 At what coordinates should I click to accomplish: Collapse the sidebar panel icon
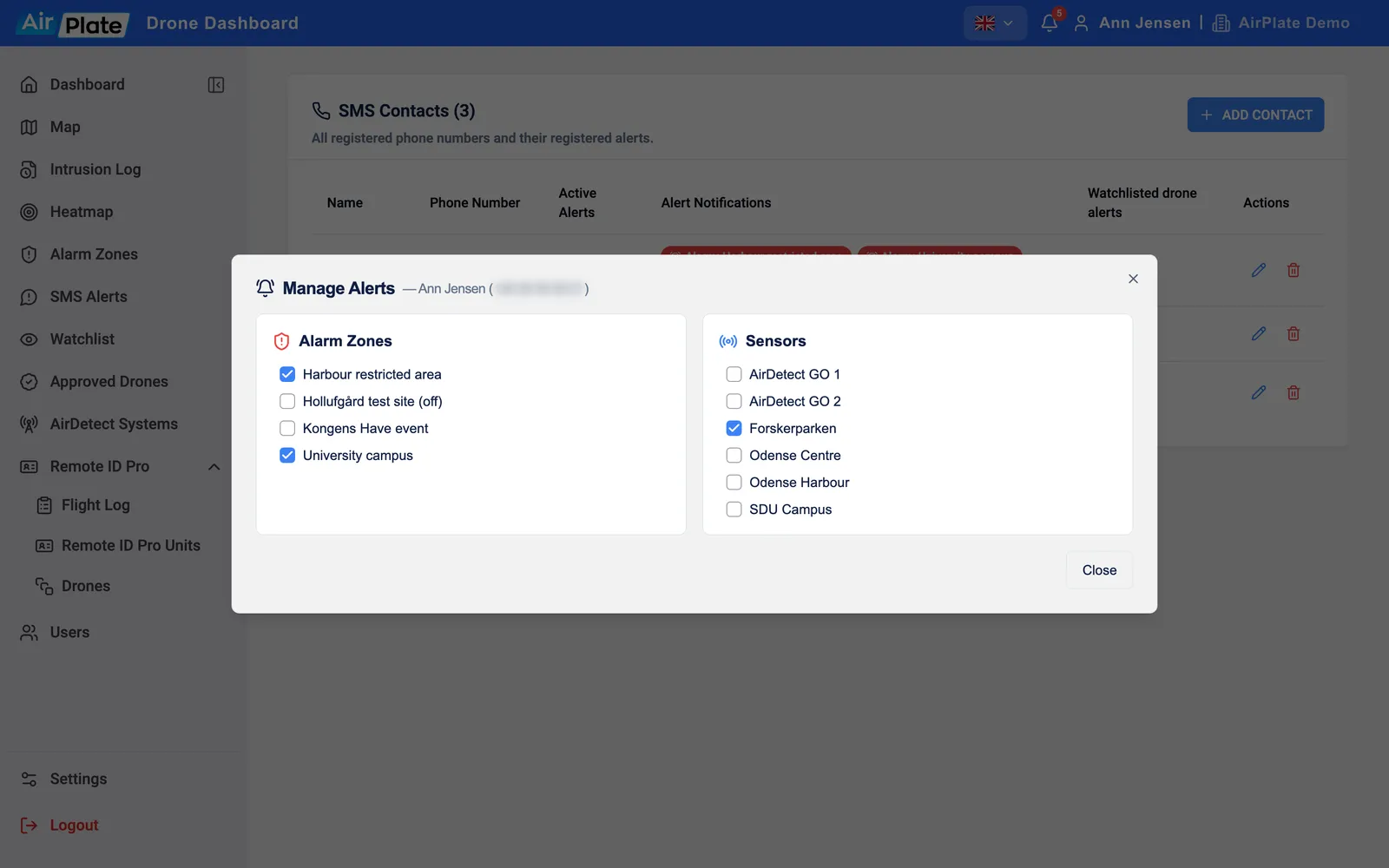coord(216,84)
